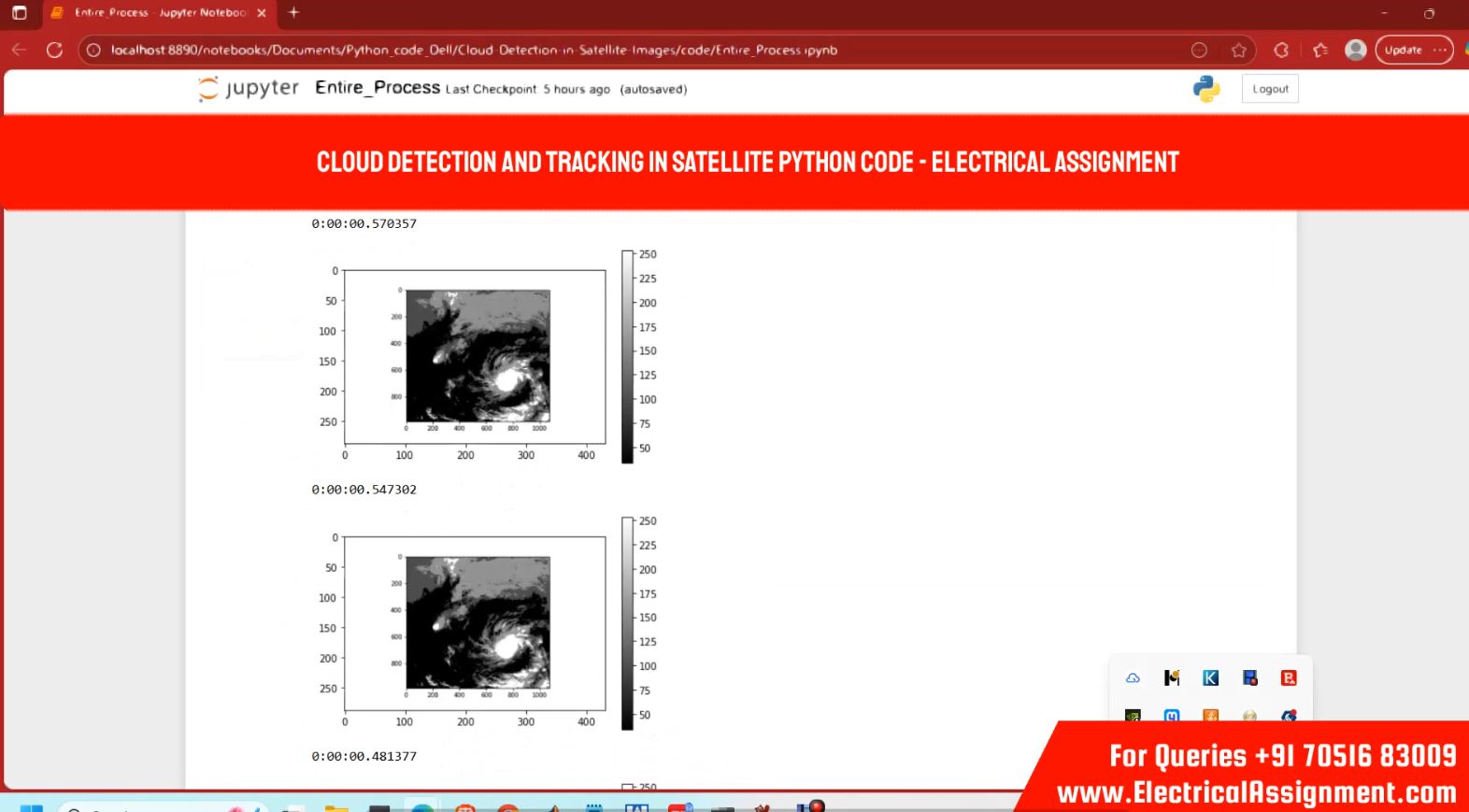Image resolution: width=1469 pixels, height=812 pixels.
Task: Click the Python kernel logo
Action: [1206, 89]
